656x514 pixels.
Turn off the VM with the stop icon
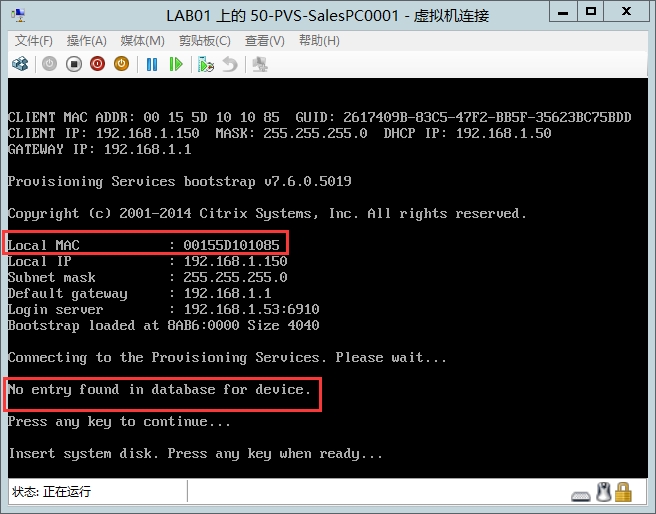click(74, 64)
